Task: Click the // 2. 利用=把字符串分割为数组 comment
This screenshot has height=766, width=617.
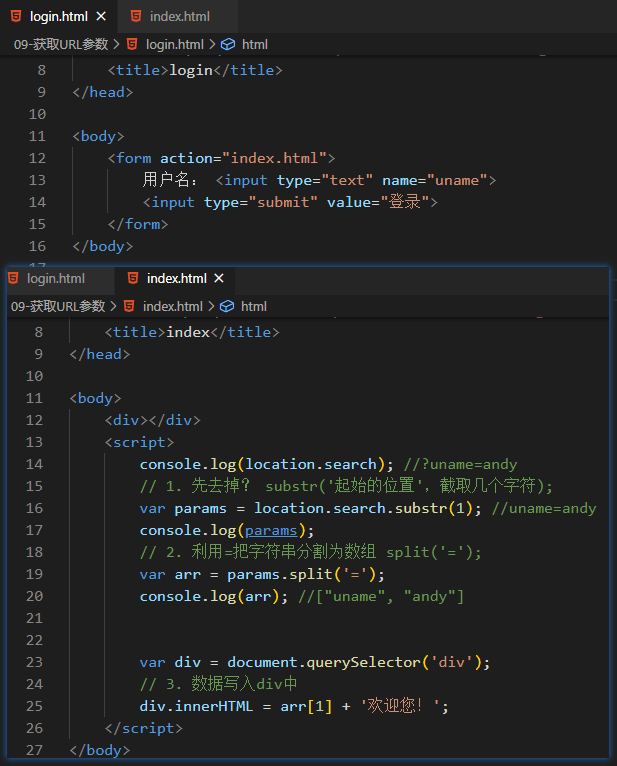Action: 311,552
